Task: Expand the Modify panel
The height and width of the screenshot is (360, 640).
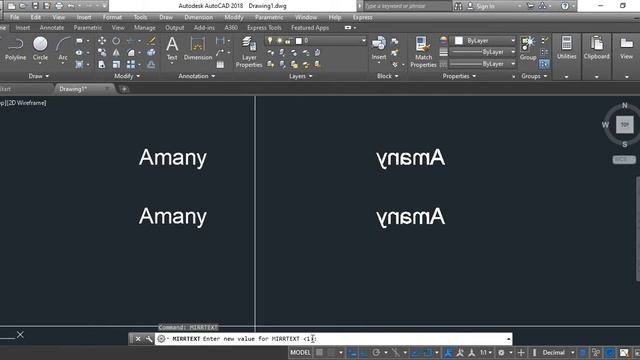Action: (127, 76)
